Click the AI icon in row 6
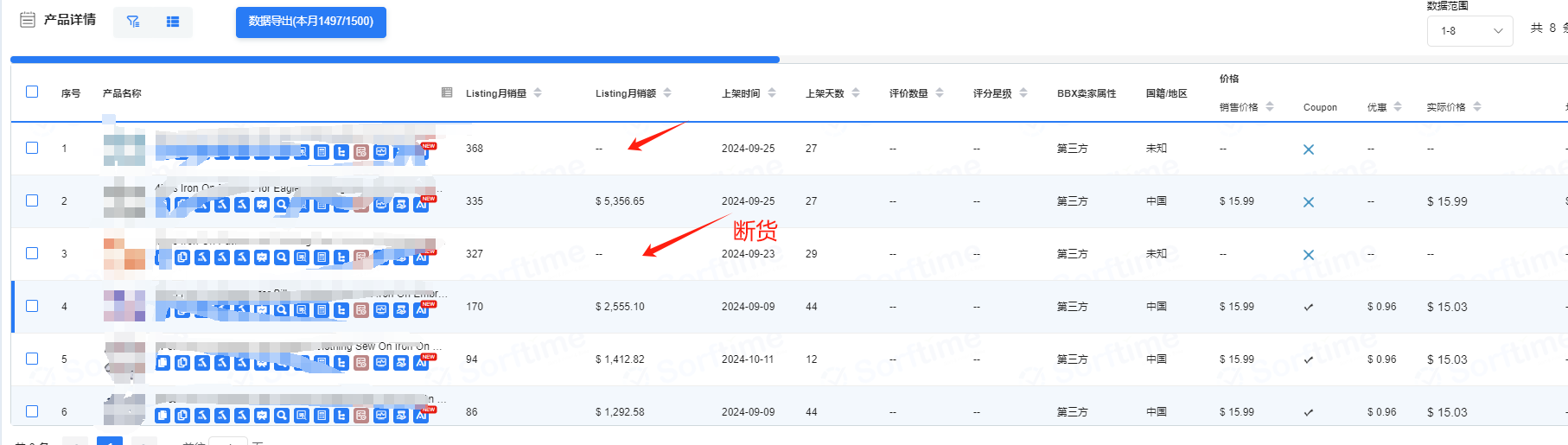This screenshot has width=1568, height=445. [x=421, y=416]
